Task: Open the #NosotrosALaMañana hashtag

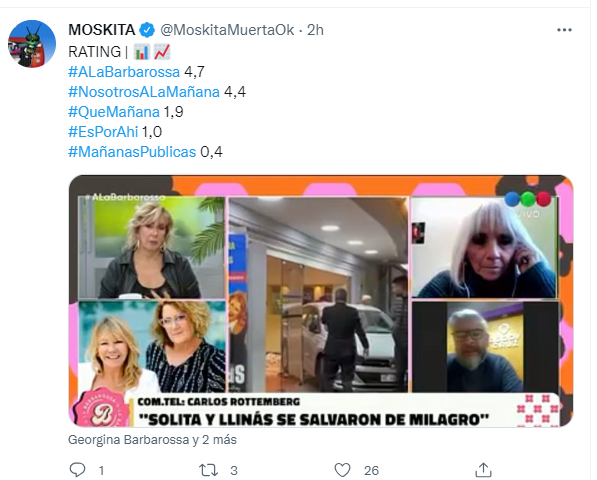Action: pos(144,92)
